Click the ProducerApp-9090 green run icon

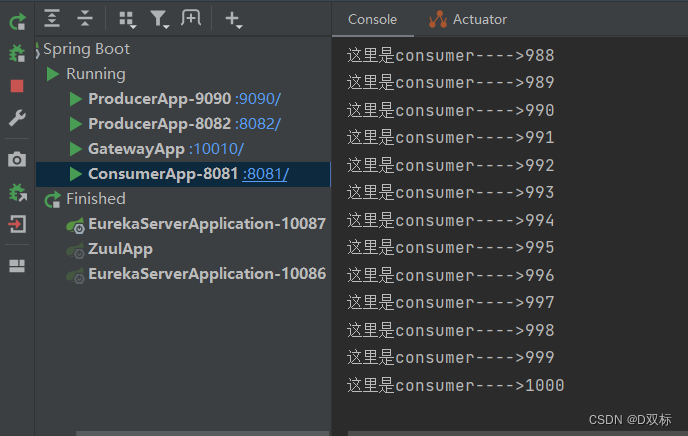pos(75,99)
